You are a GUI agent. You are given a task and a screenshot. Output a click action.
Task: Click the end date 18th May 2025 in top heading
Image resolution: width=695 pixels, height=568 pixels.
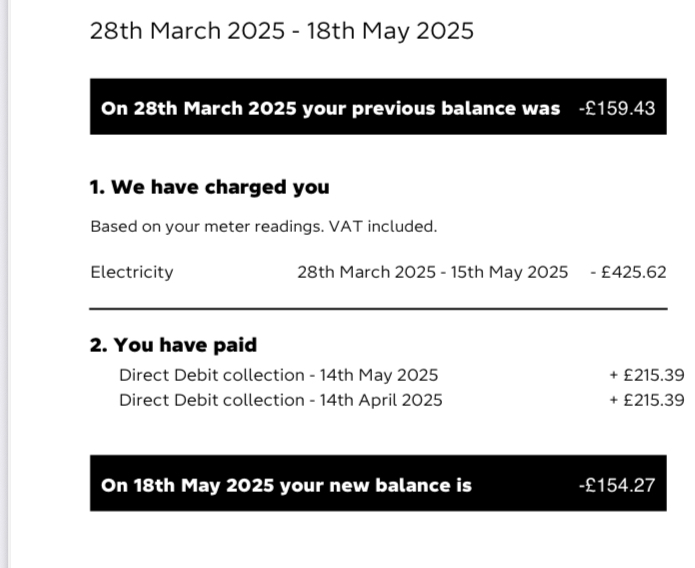pyautogui.click(x=390, y=31)
